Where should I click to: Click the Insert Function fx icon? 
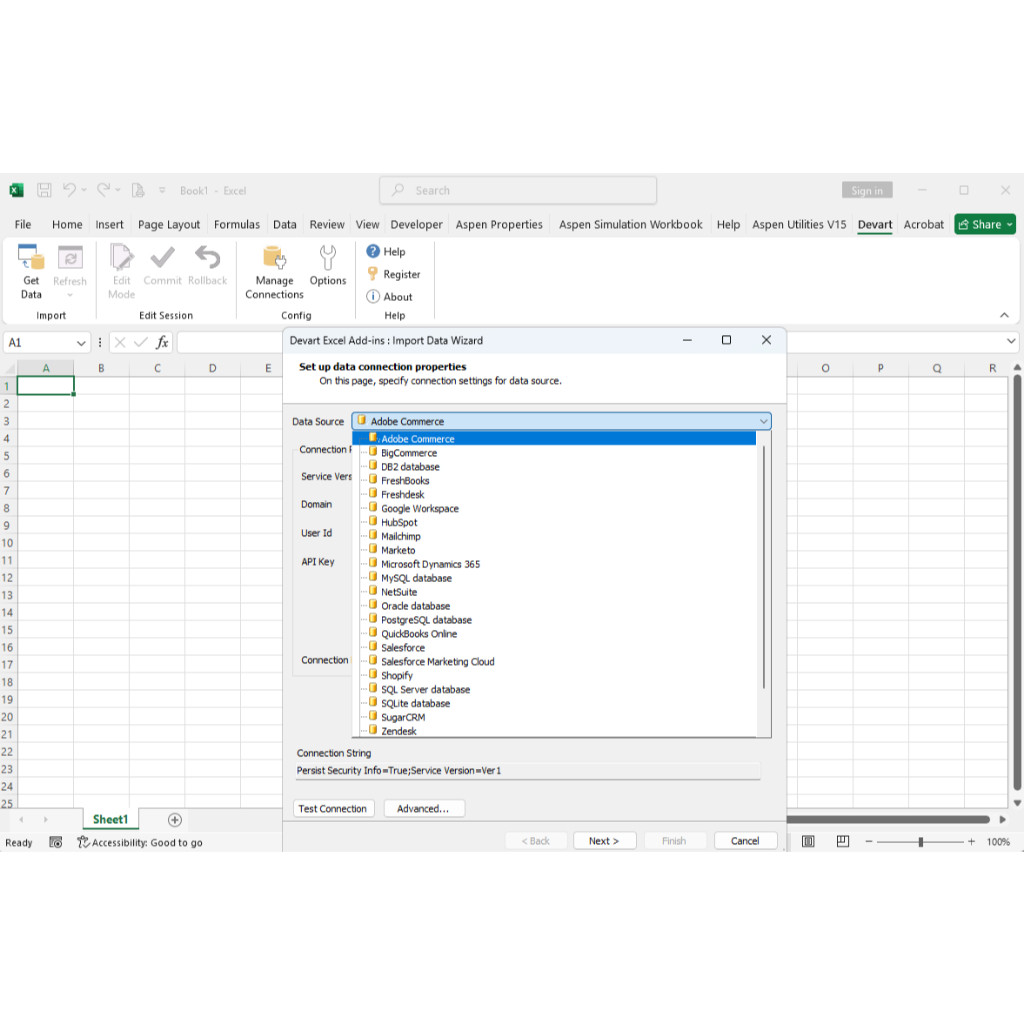(162, 342)
